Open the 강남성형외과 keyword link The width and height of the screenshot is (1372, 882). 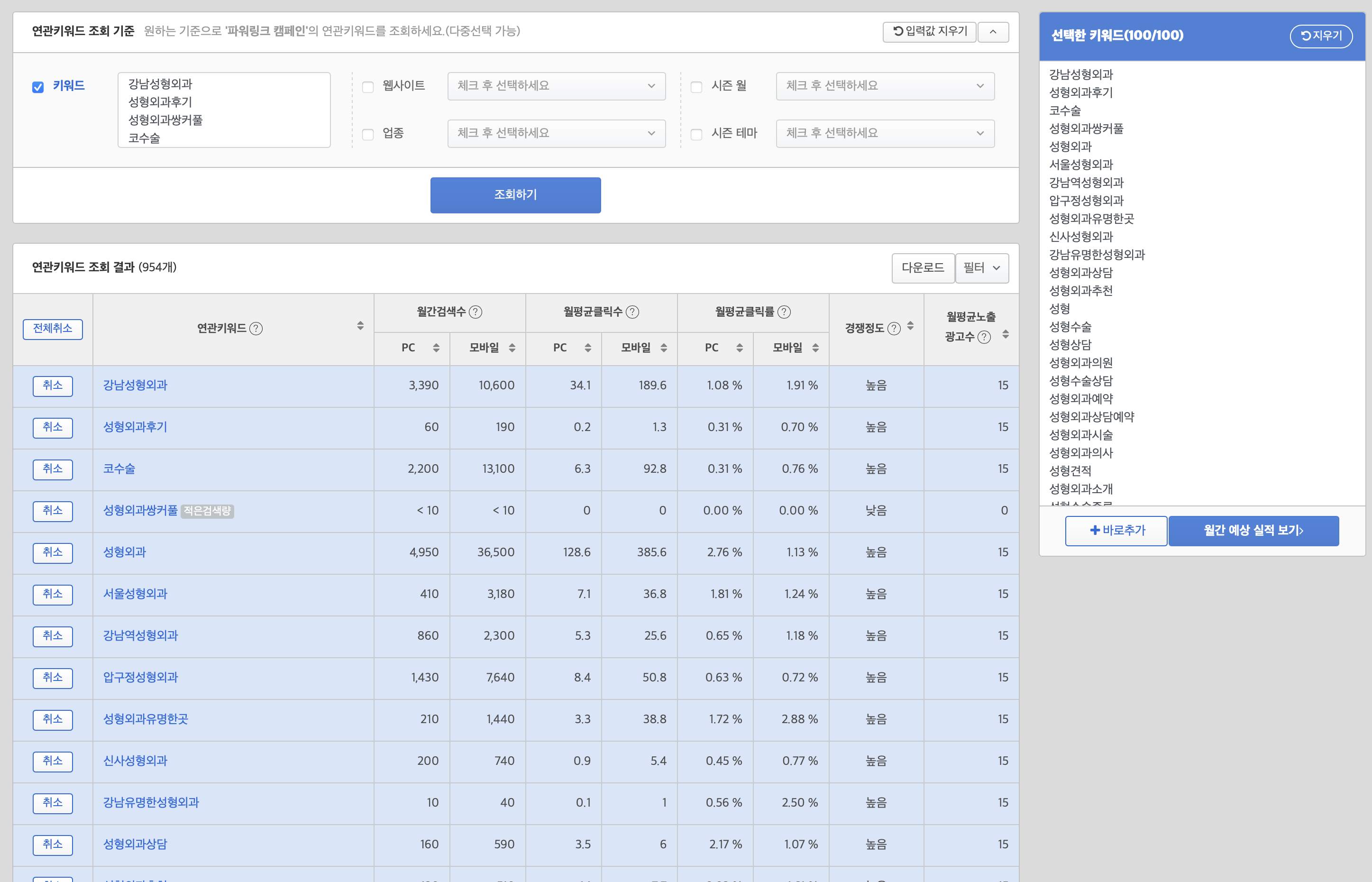pyautogui.click(x=135, y=386)
